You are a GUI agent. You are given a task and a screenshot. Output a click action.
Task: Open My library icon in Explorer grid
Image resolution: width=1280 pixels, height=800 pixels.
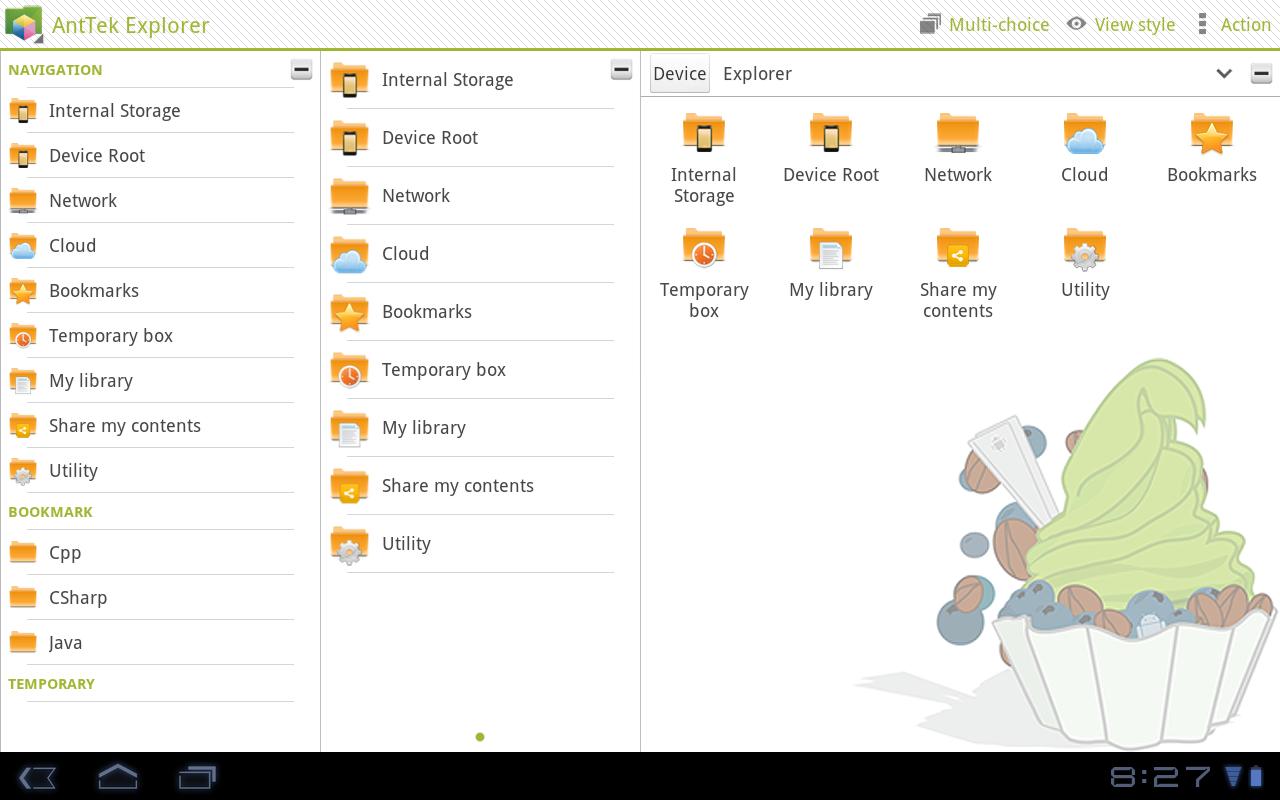[x=831, y=248]
